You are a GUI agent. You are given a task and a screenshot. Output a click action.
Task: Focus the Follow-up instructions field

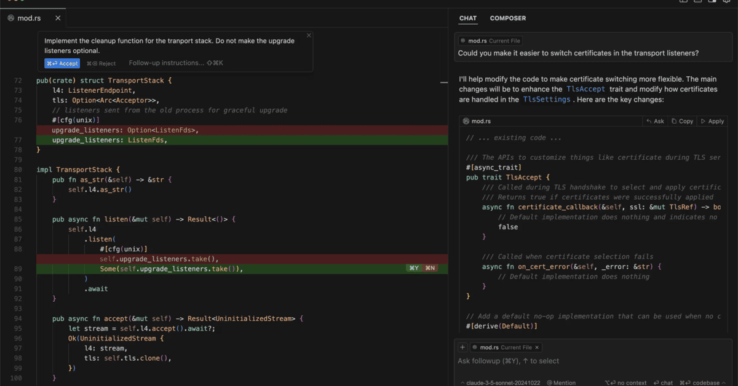pos(176,63)
